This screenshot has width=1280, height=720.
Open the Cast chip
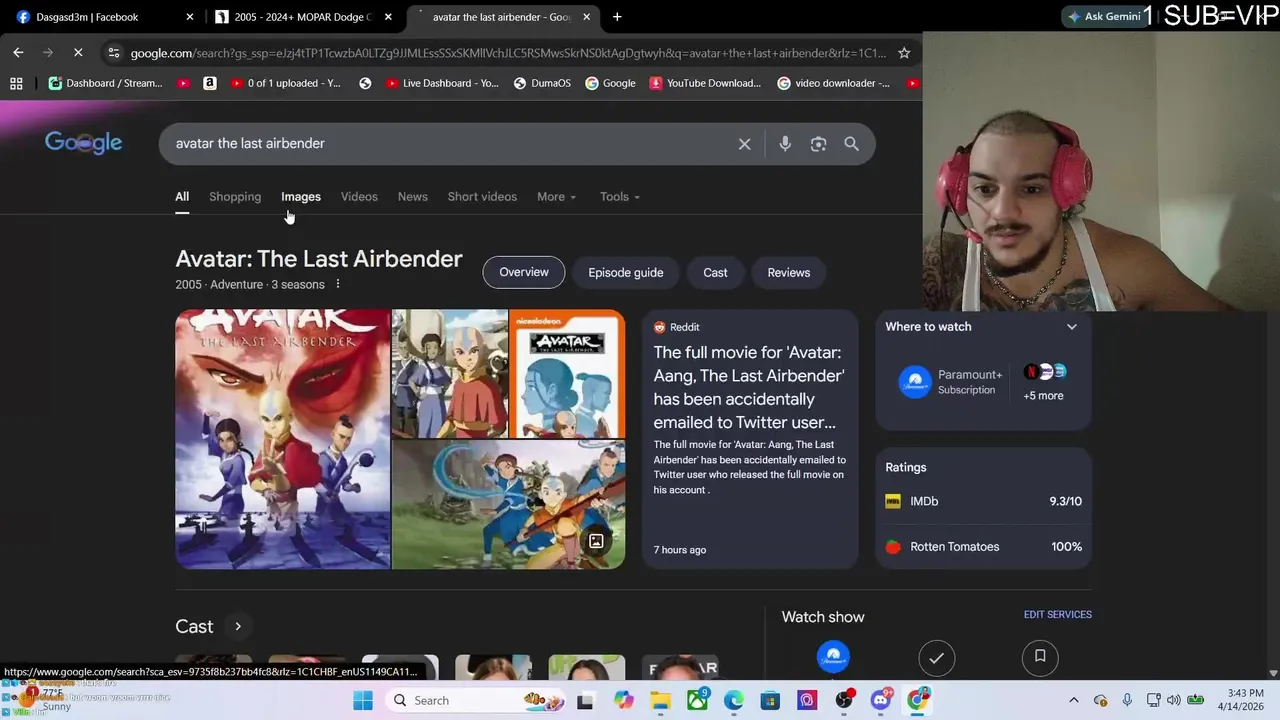(x=715, y=272)
